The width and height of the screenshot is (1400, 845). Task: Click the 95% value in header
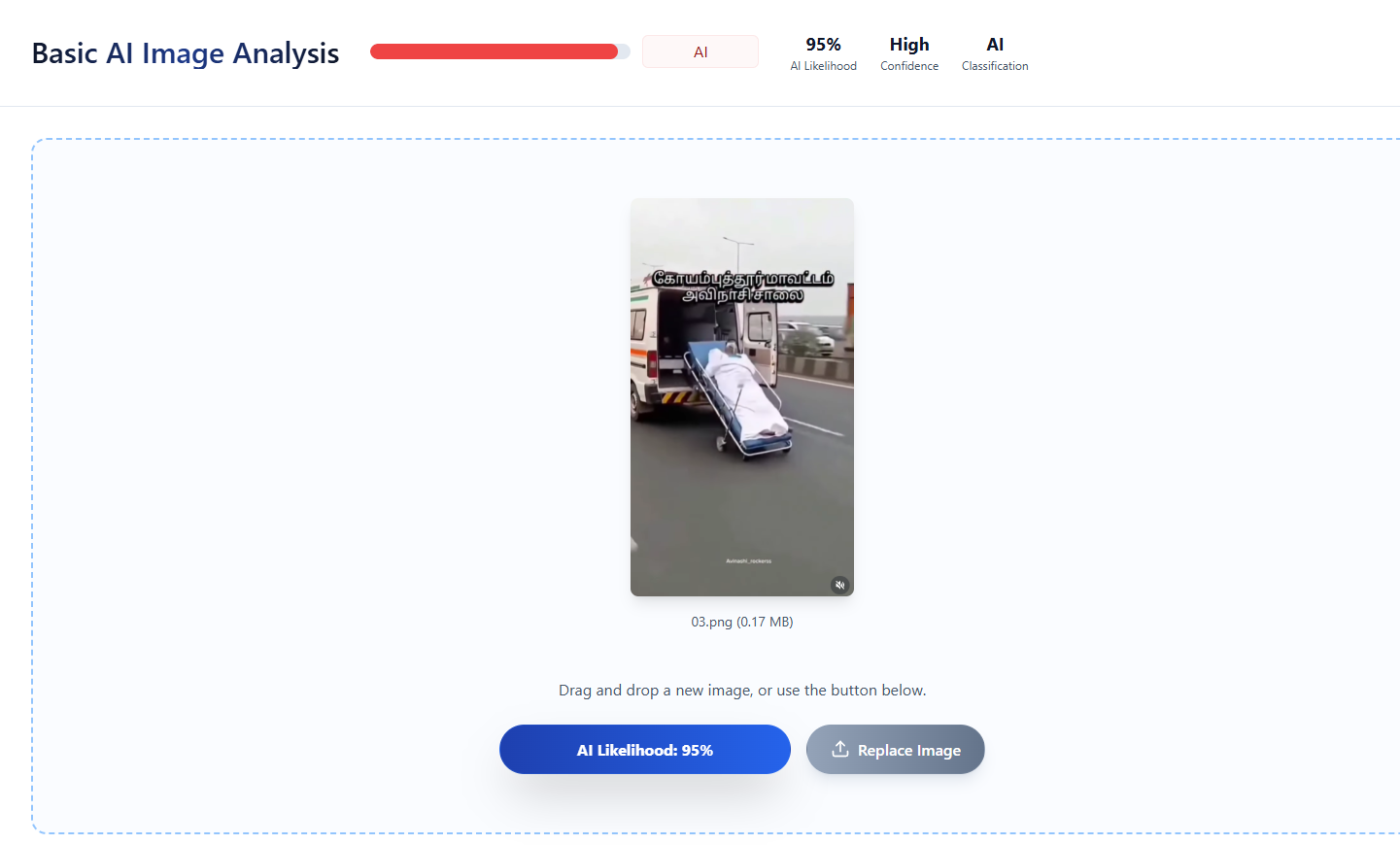click(x=823, y=45)
